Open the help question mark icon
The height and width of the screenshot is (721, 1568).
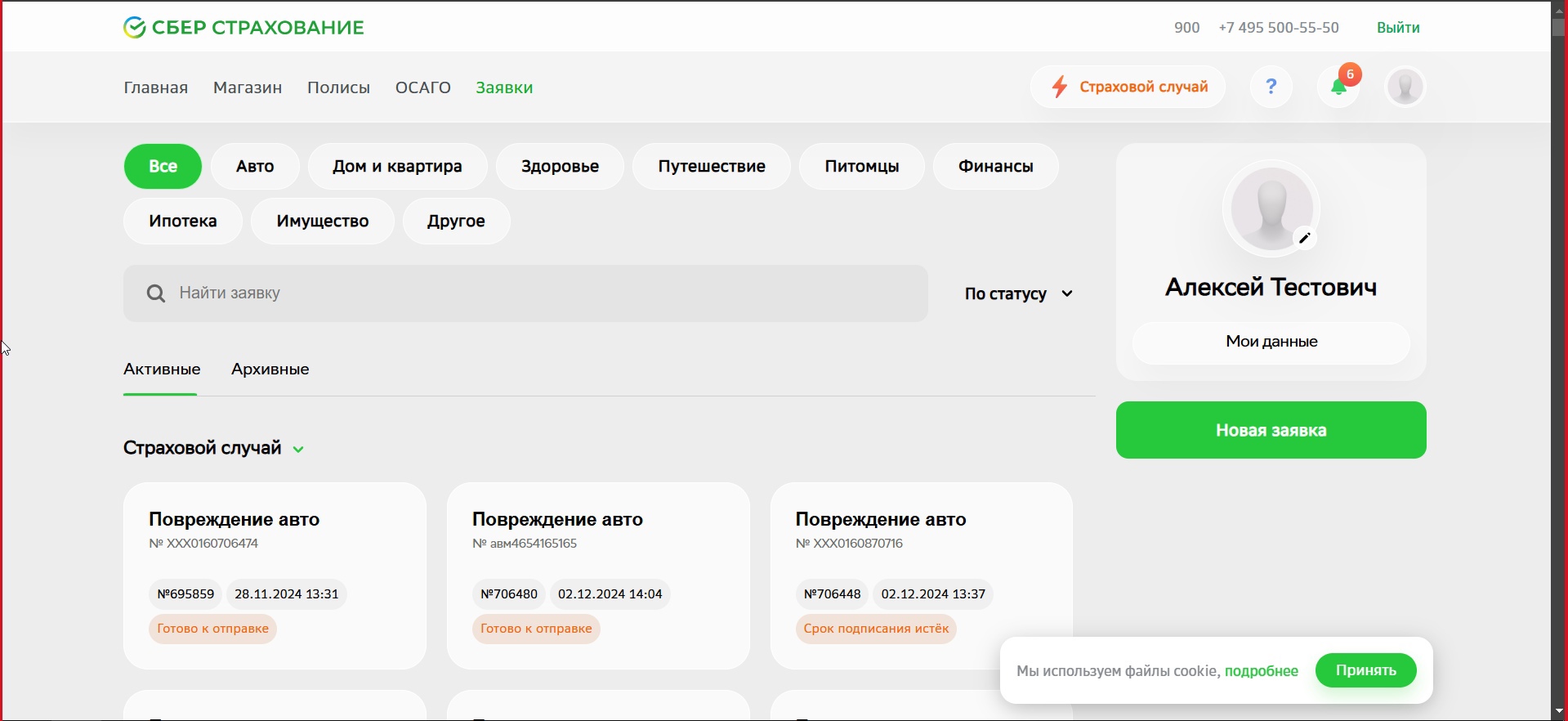[x=1271, y=87]
